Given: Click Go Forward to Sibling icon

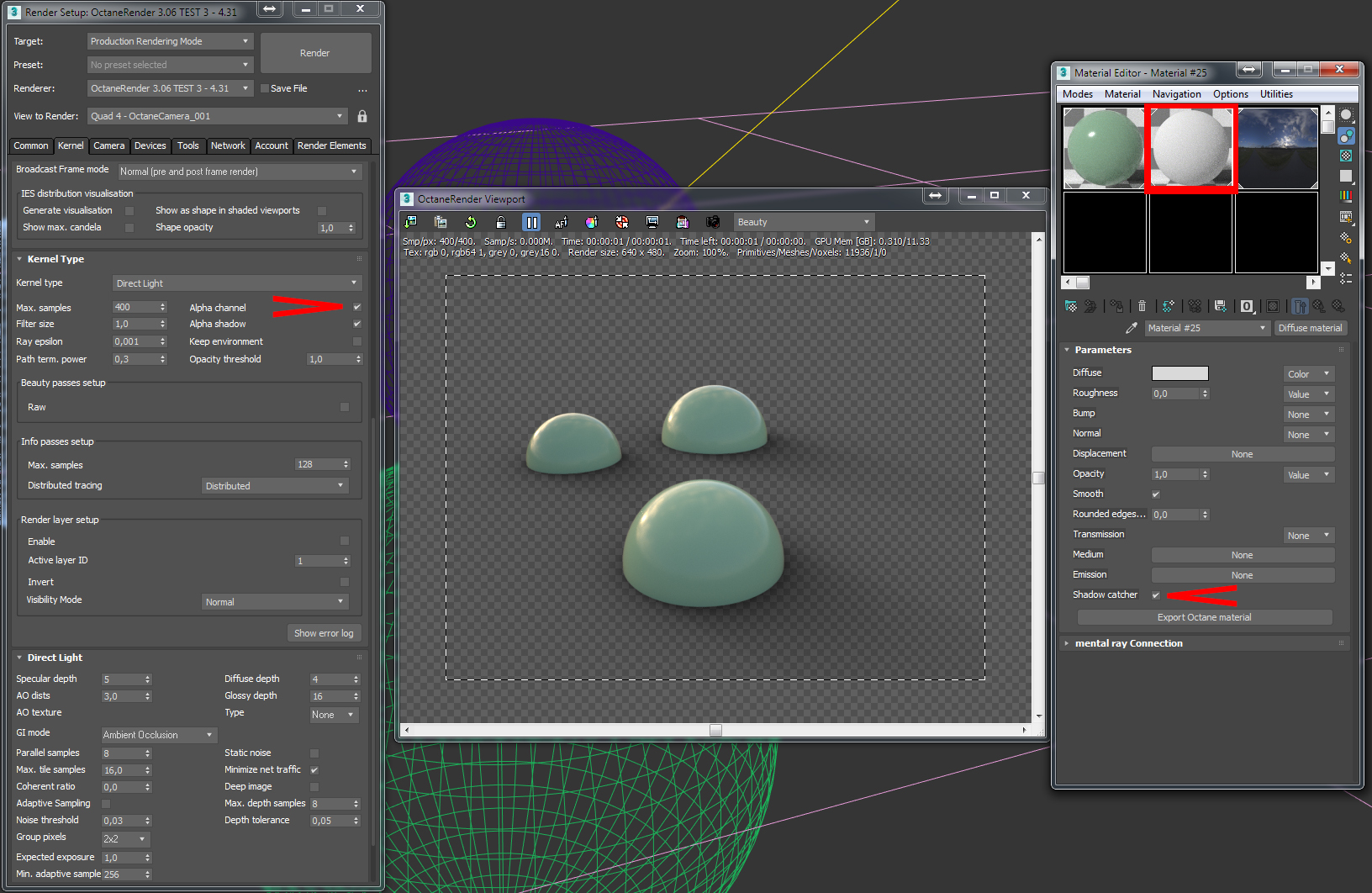Looking at the screenshot, I should (1338, 306).
